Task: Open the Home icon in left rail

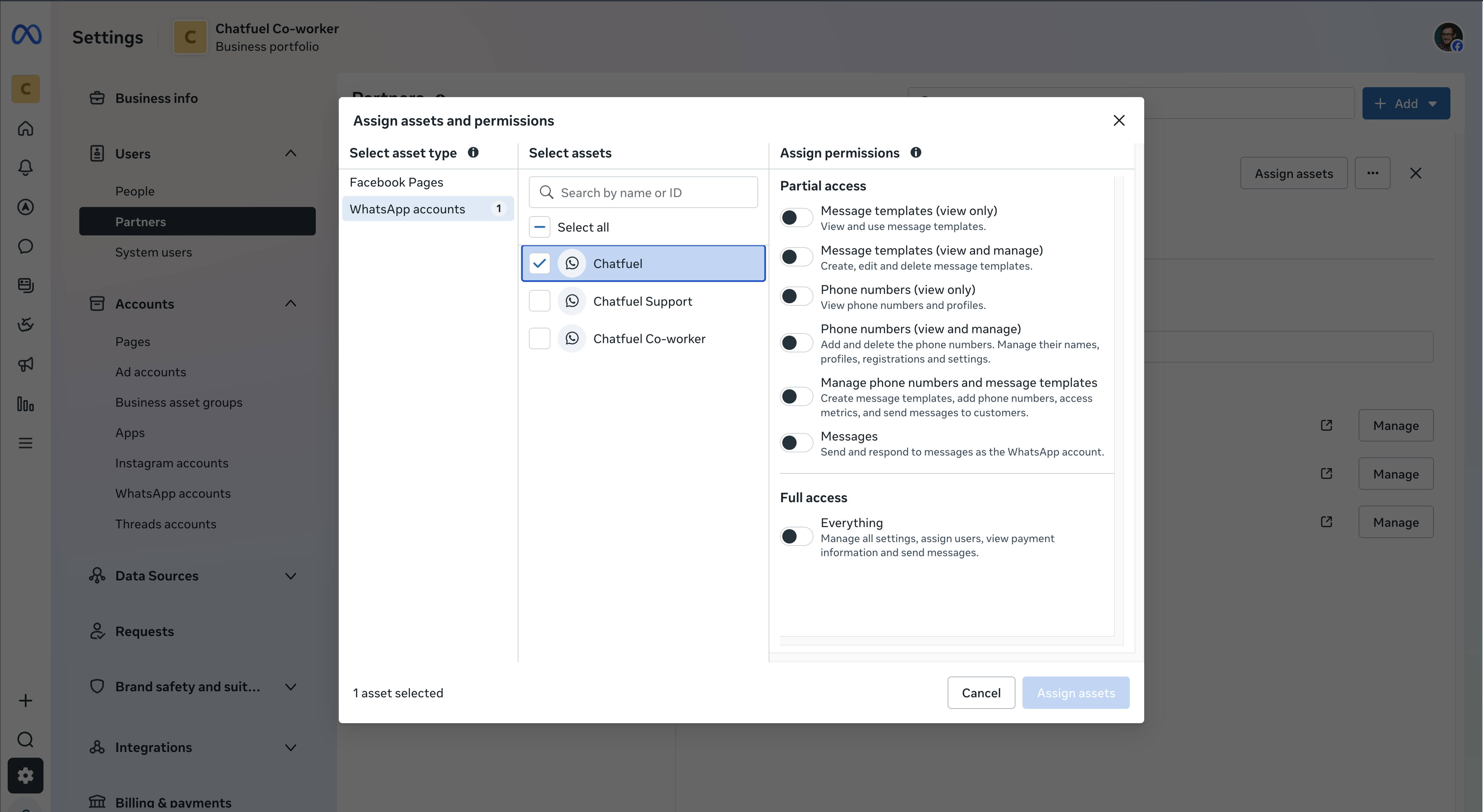Action: [25, 128]
